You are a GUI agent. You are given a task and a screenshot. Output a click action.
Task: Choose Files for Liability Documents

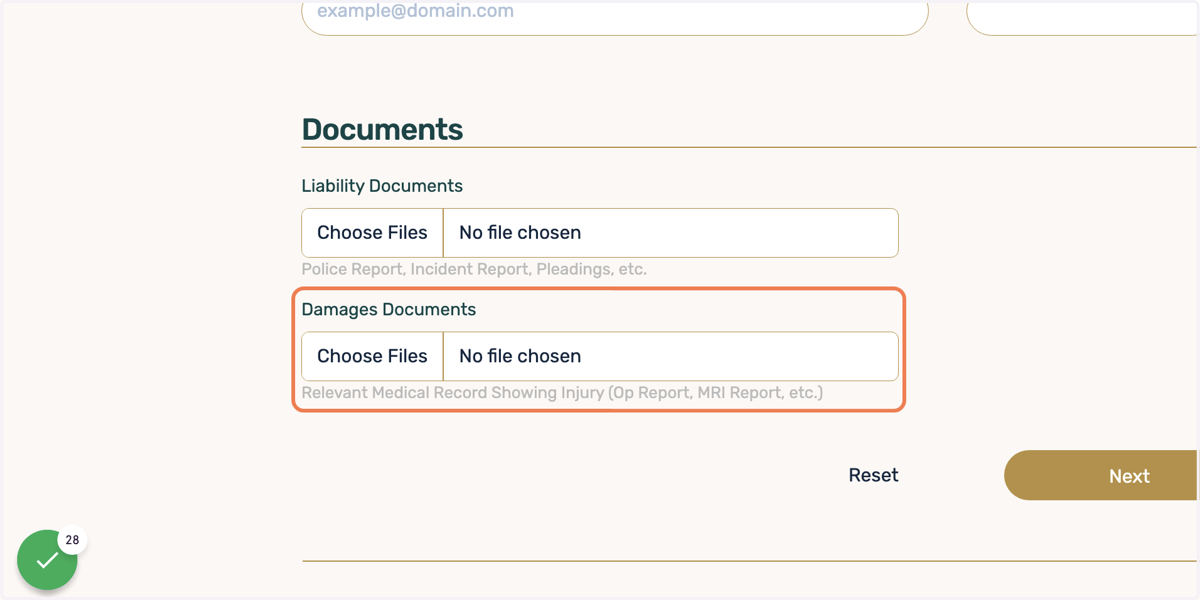coord(372,233)
